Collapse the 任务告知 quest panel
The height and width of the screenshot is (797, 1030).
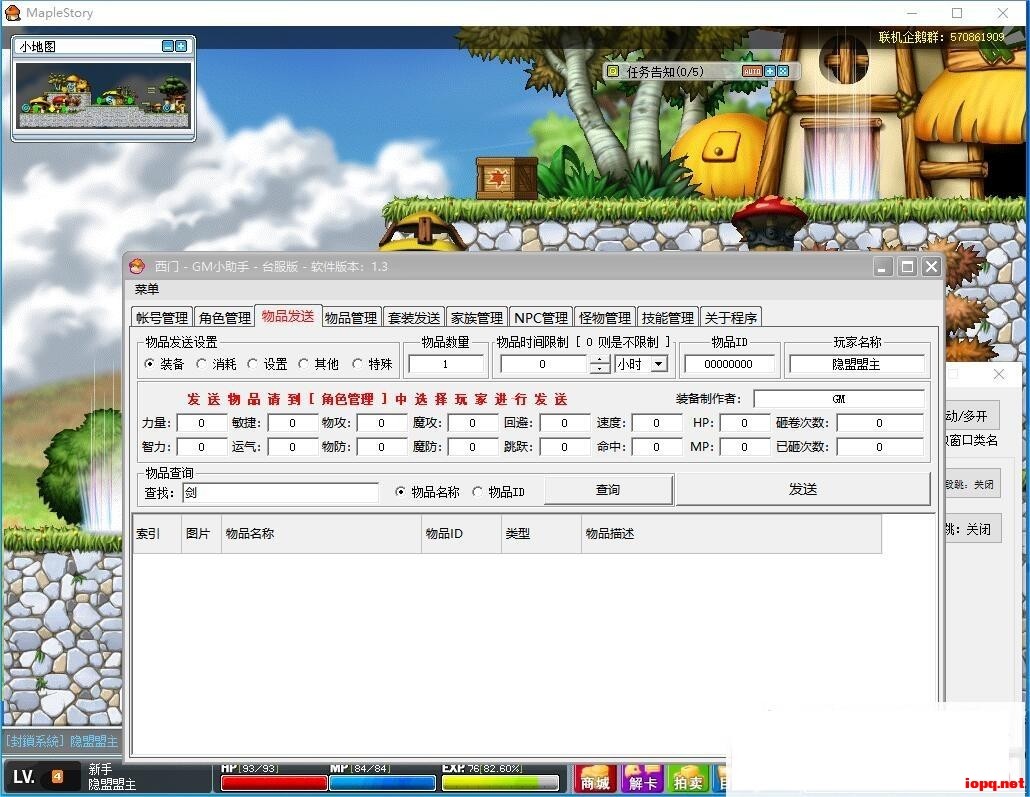(771, 72)
